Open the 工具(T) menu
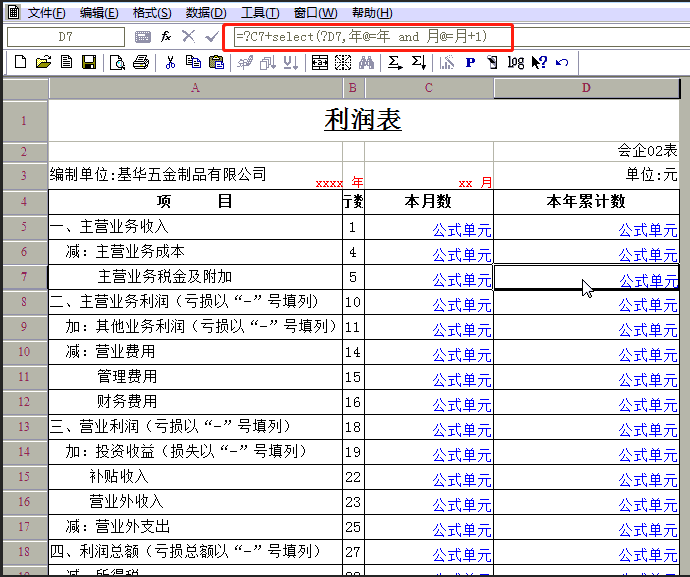The height and width of the screenshot is (577, 690). [260, 13]
